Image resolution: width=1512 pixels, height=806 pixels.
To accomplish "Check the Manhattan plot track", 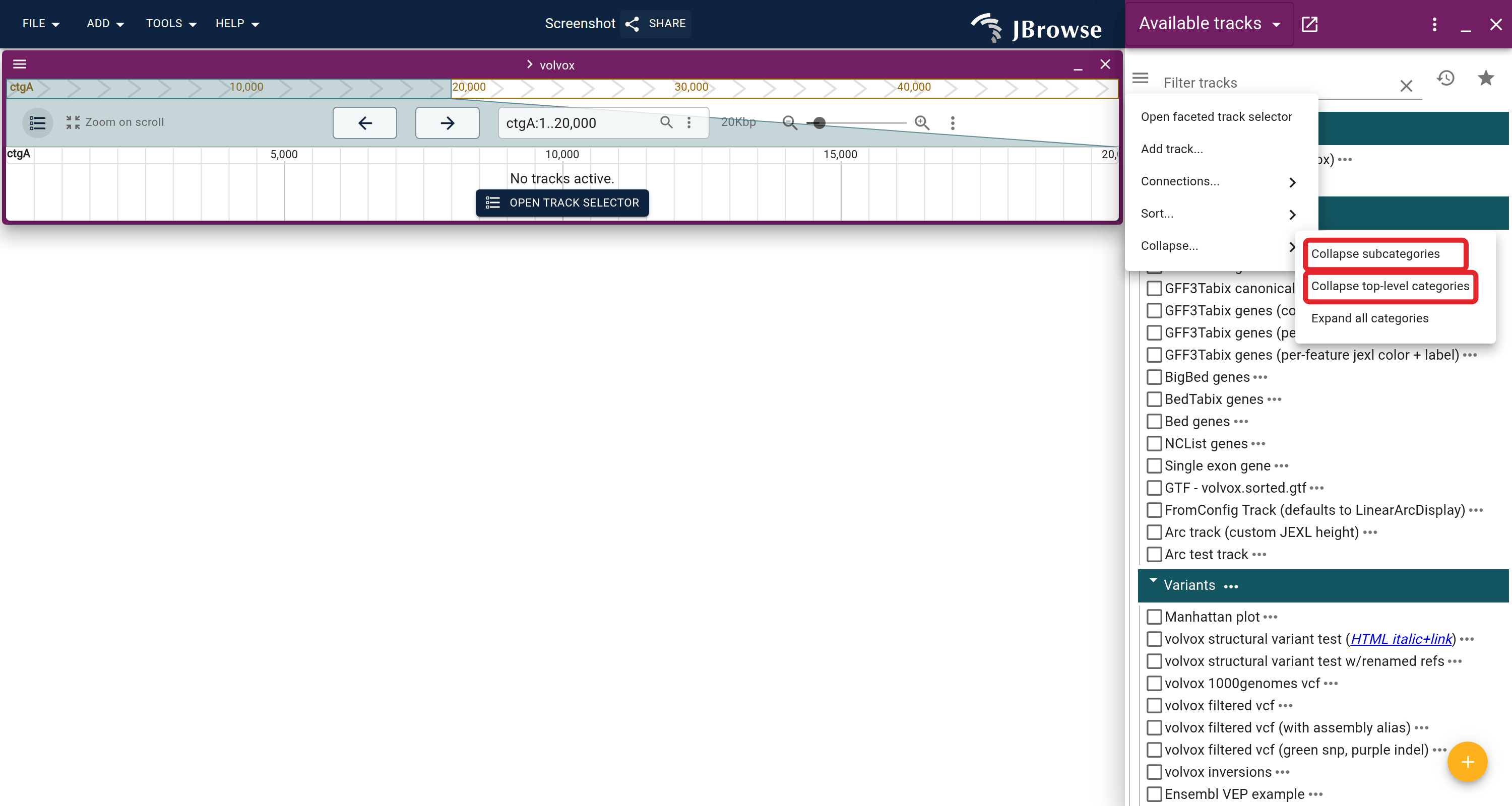I will click(x=1154, y=617).
